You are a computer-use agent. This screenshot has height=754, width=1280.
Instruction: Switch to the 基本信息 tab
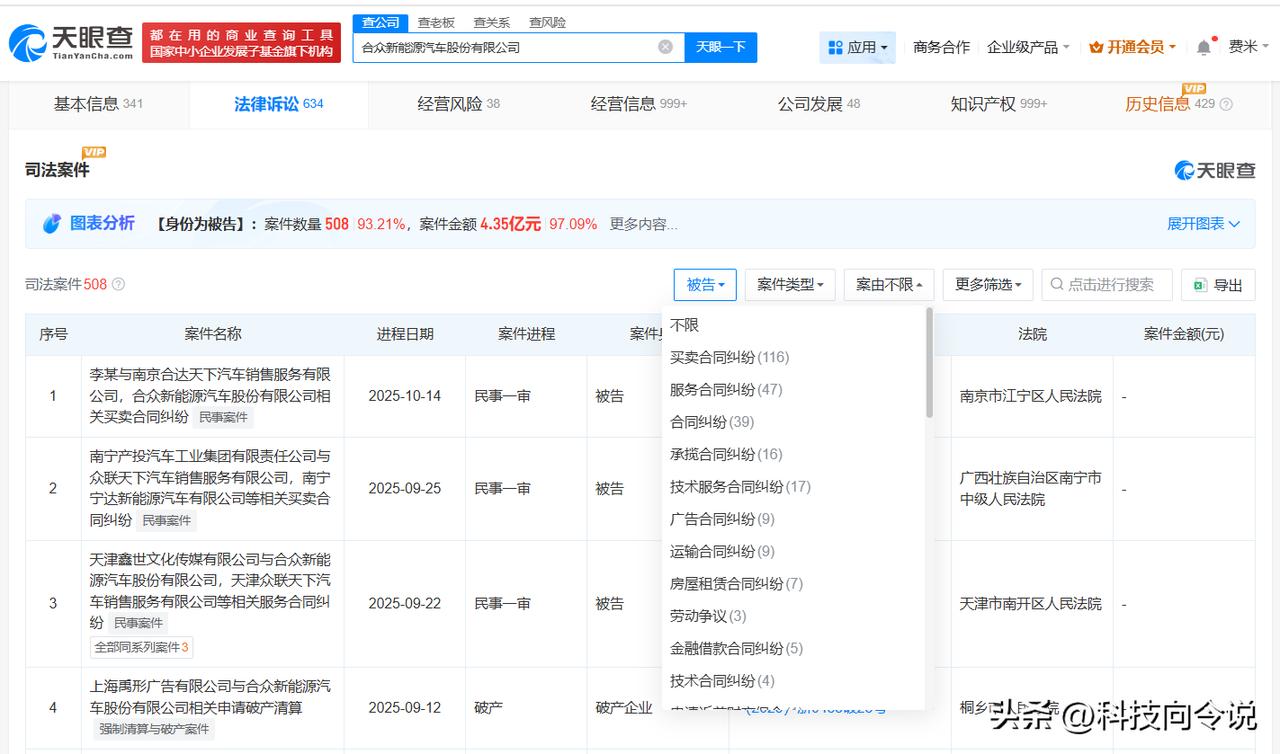[x=98, y=104]
